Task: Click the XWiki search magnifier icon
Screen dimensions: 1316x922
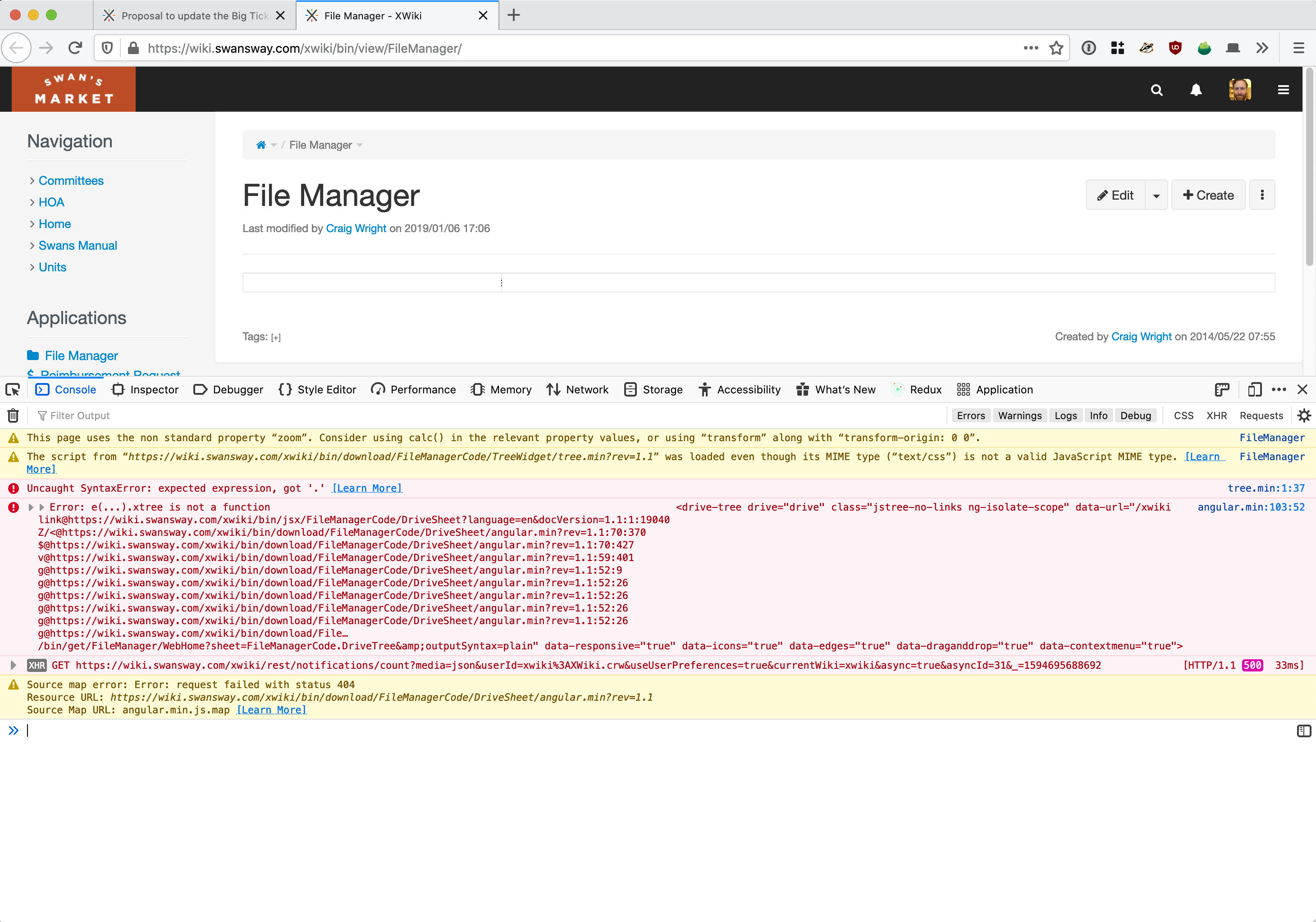Action: click(x=1156, y=90)
